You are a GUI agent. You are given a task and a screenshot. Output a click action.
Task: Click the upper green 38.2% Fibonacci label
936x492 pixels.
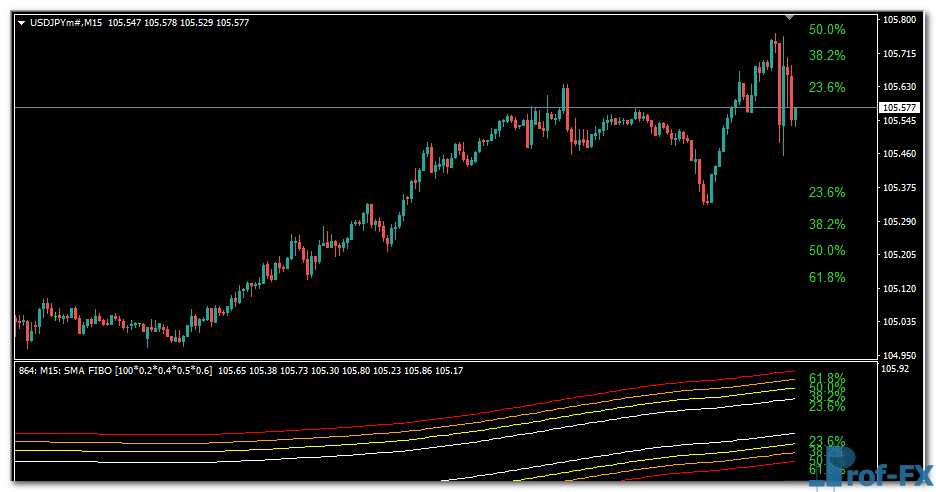827,56
